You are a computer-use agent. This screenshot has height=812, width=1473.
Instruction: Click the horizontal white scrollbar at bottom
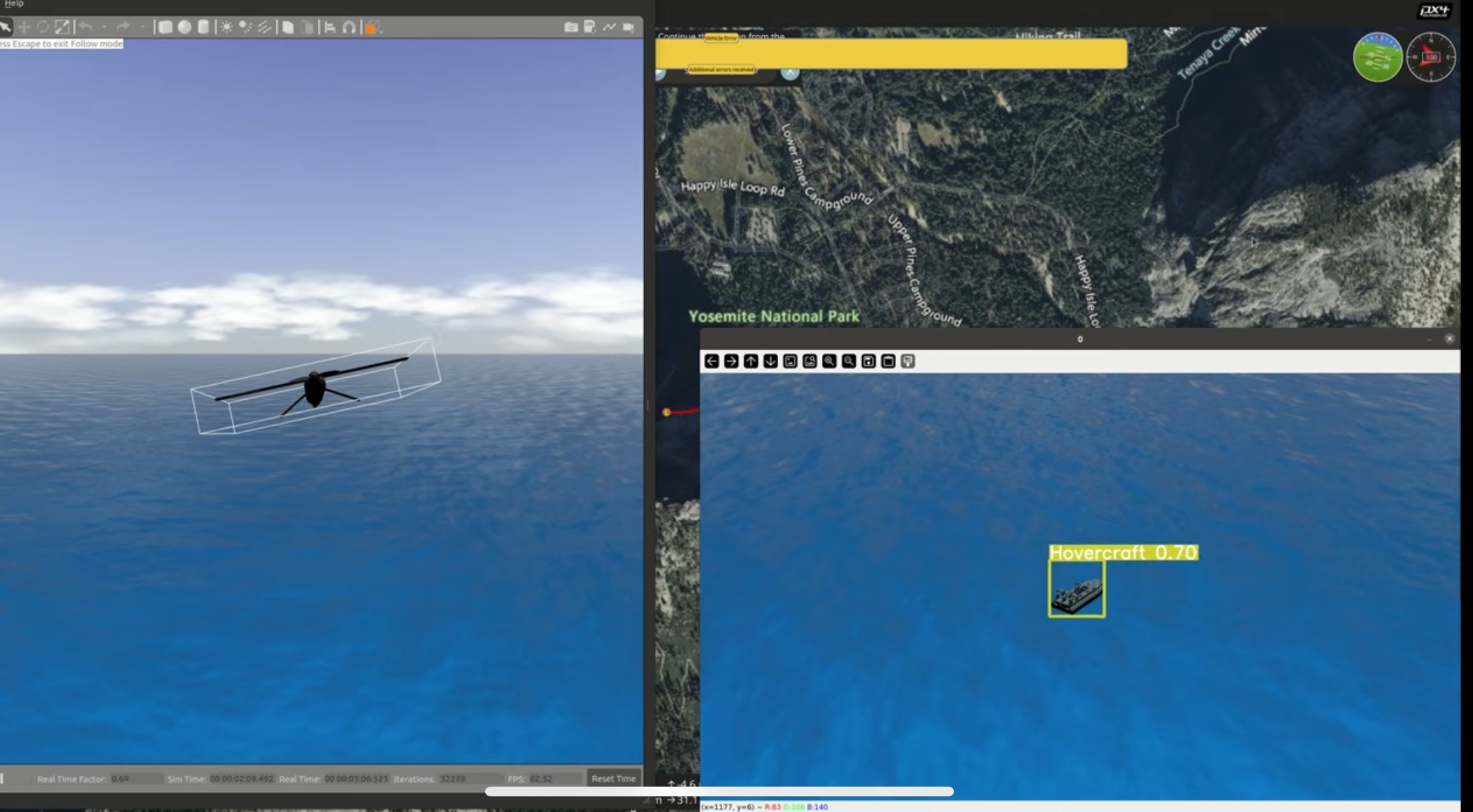tap(719, 792)
